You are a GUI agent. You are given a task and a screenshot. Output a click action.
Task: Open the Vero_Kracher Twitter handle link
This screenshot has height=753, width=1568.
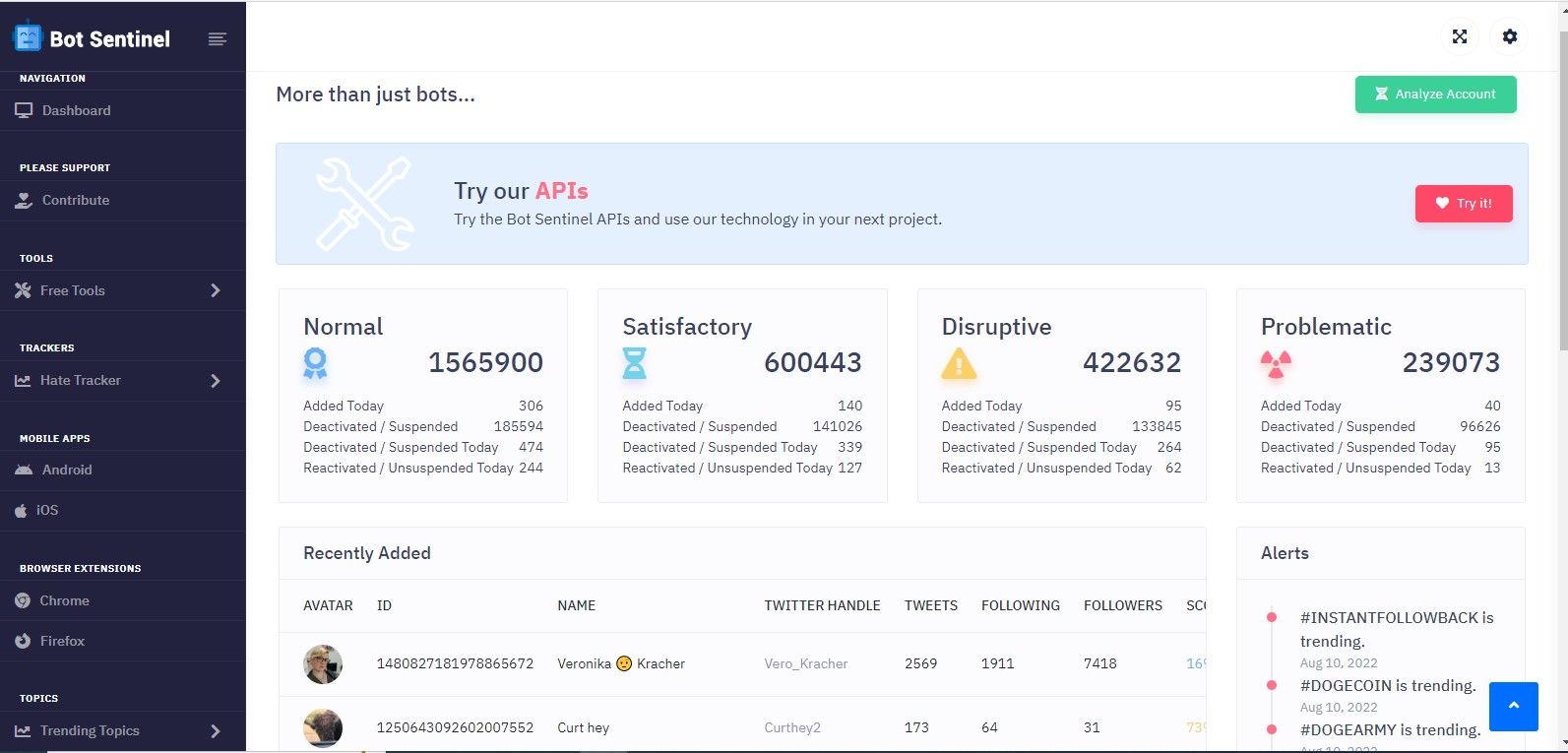coord(805,663)
